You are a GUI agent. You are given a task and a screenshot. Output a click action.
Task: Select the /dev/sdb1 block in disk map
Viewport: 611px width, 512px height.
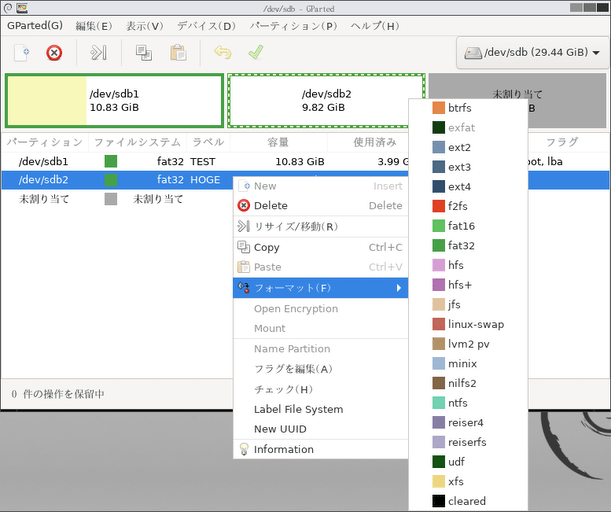[114, 101]
